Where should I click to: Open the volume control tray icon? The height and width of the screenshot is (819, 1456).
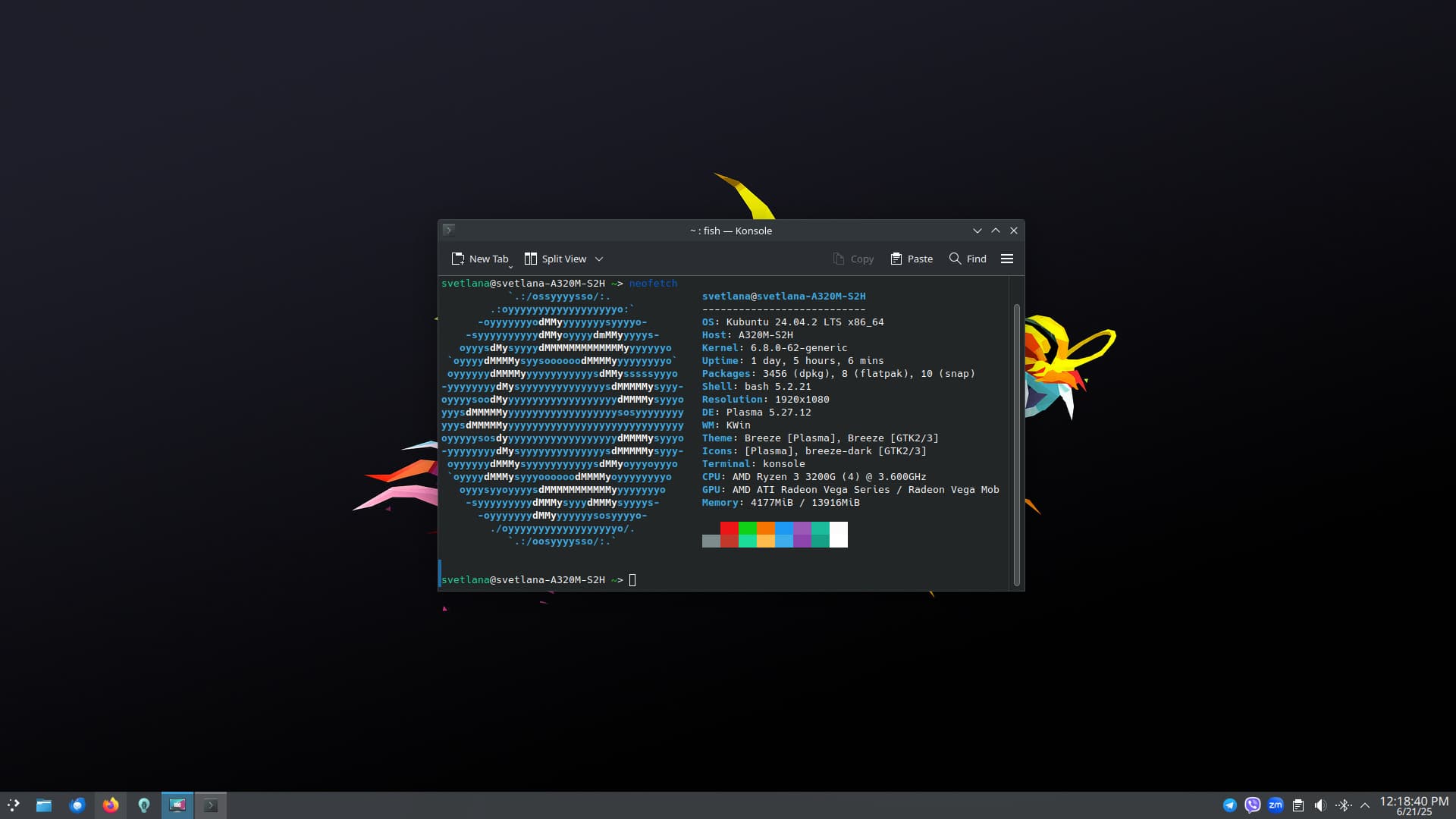tap(1320, 805)
